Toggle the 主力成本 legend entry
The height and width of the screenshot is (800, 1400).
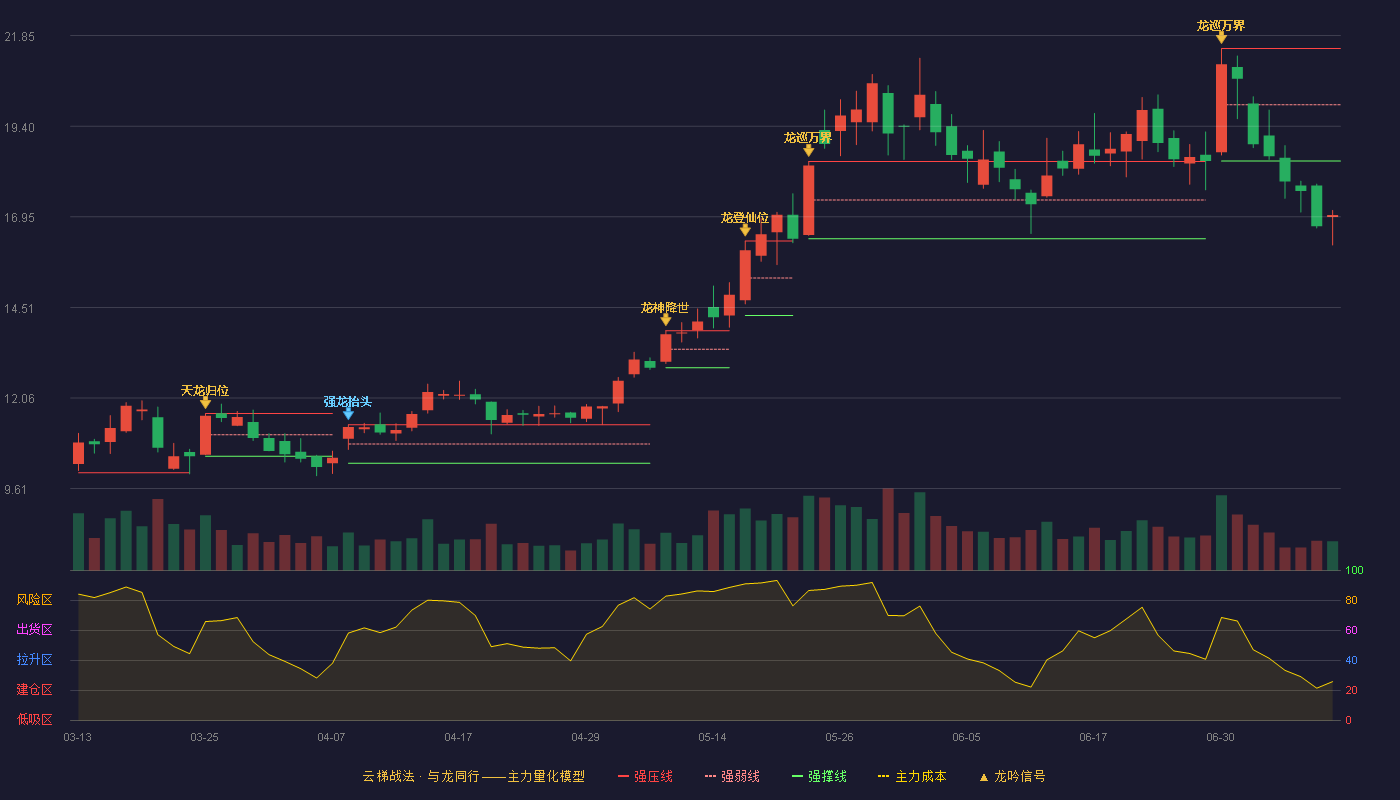(x=912, y=776)
